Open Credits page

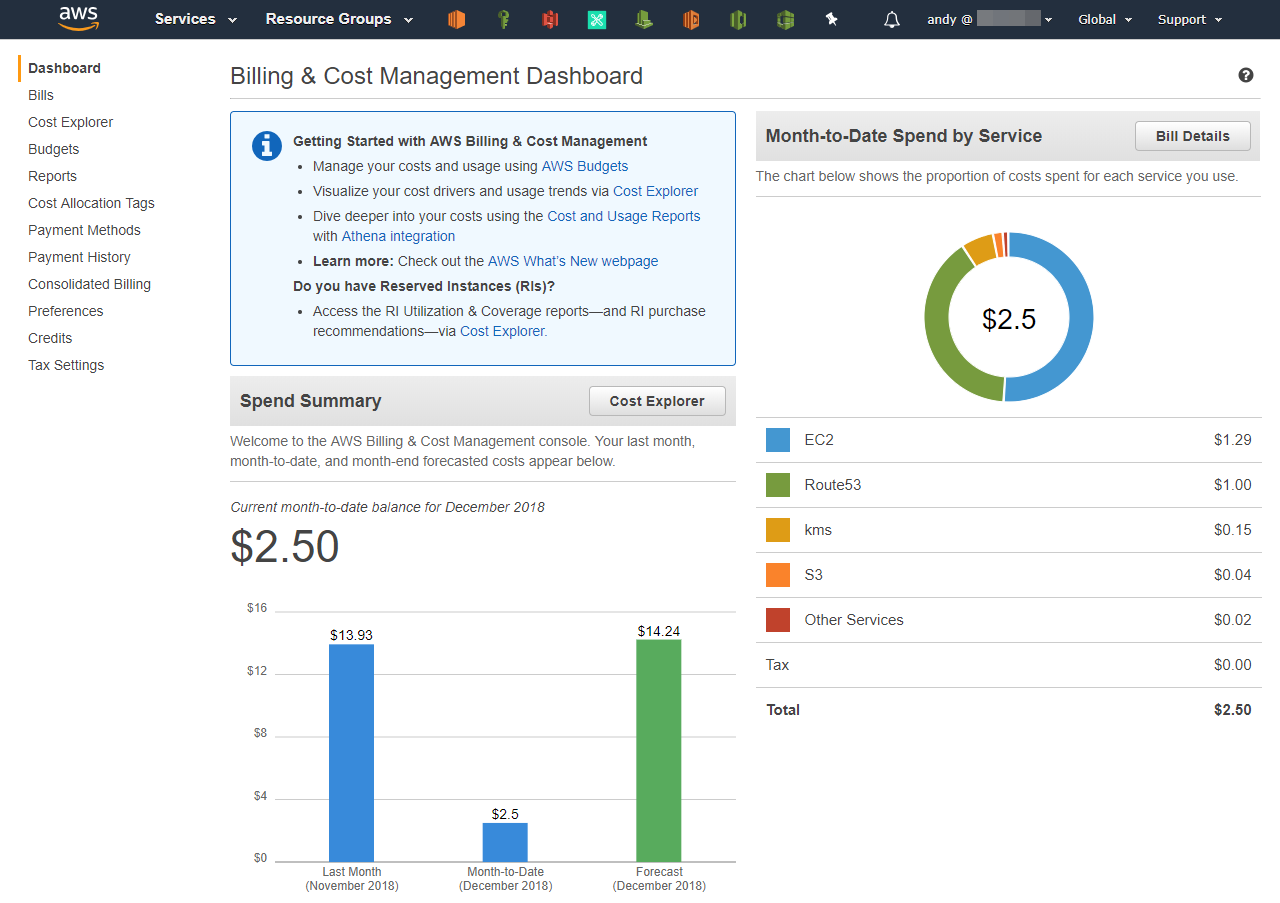pyautogui.click(x=50, y=338)
